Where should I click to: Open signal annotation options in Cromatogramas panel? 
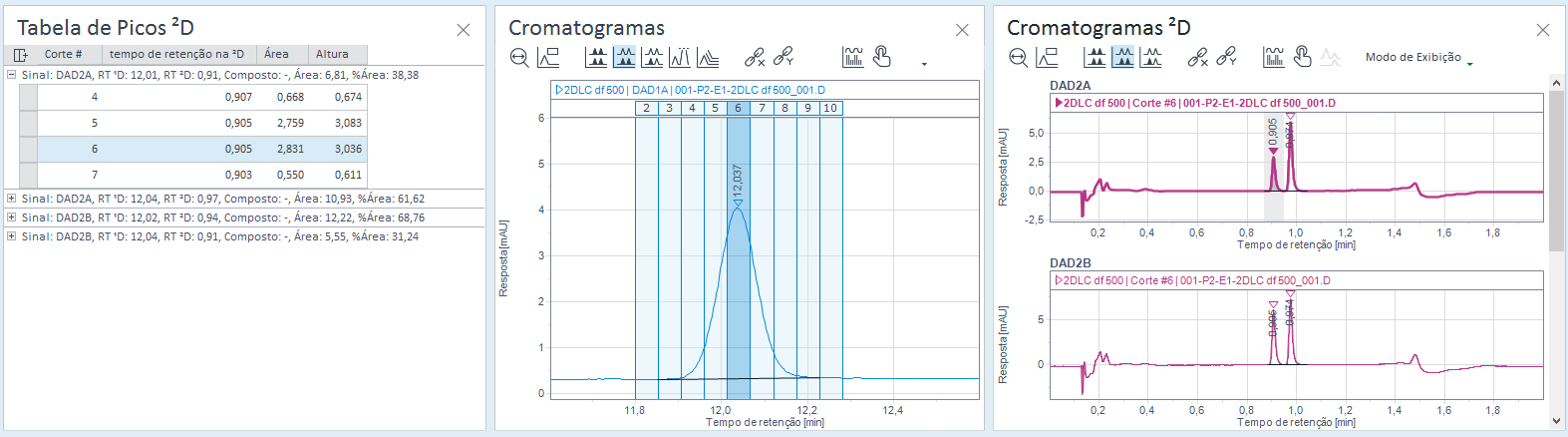coord(852,58)
